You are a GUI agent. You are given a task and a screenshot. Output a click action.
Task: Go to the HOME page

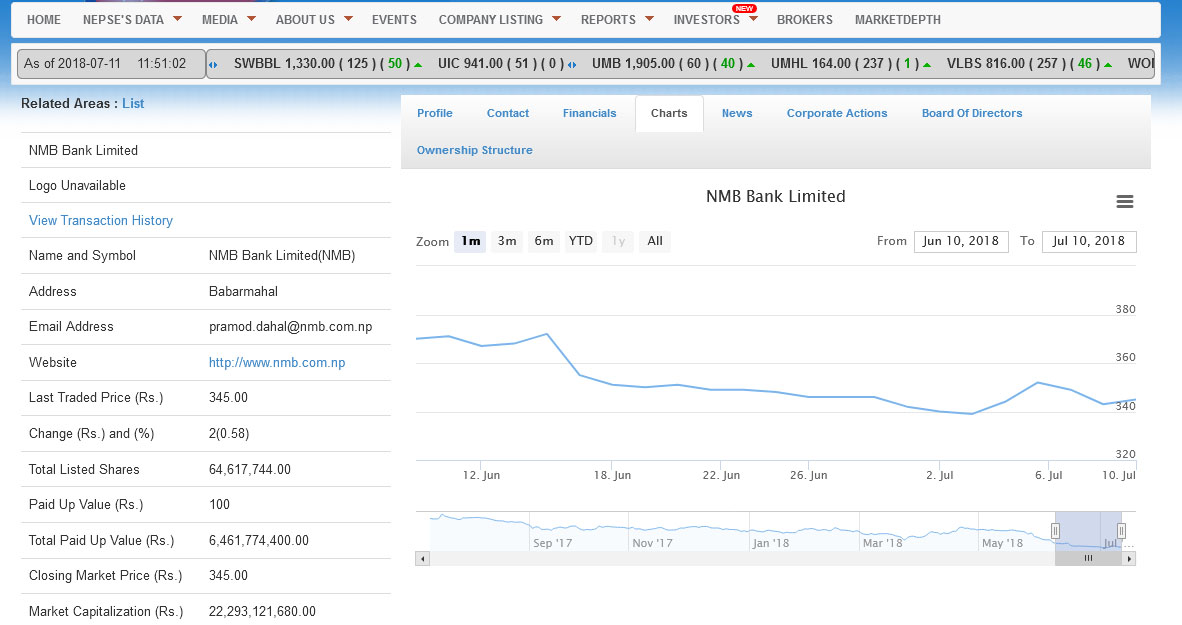(x=44, y=20)
